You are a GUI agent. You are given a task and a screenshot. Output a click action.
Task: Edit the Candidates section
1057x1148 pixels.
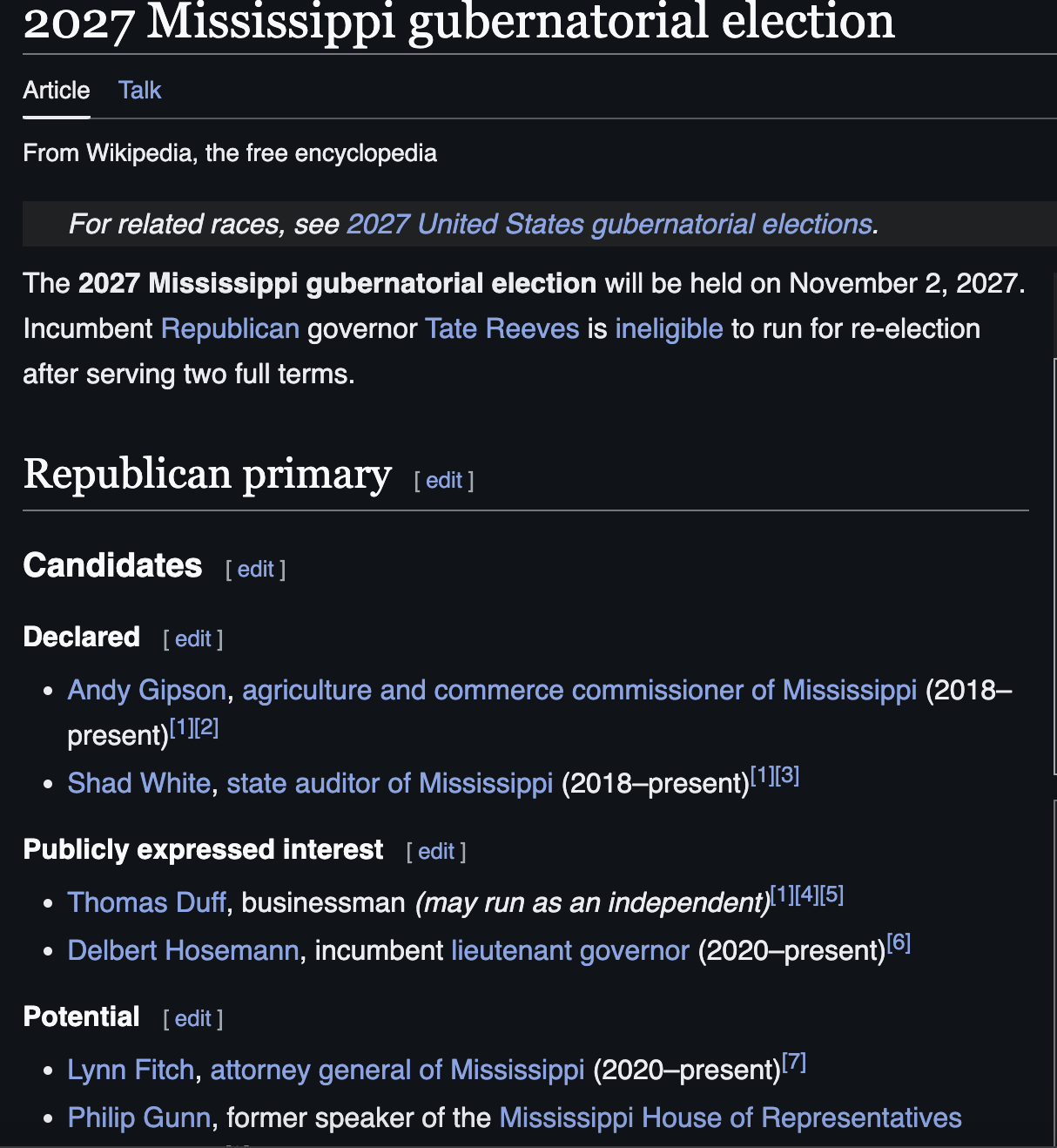click(x=255, y=569)
